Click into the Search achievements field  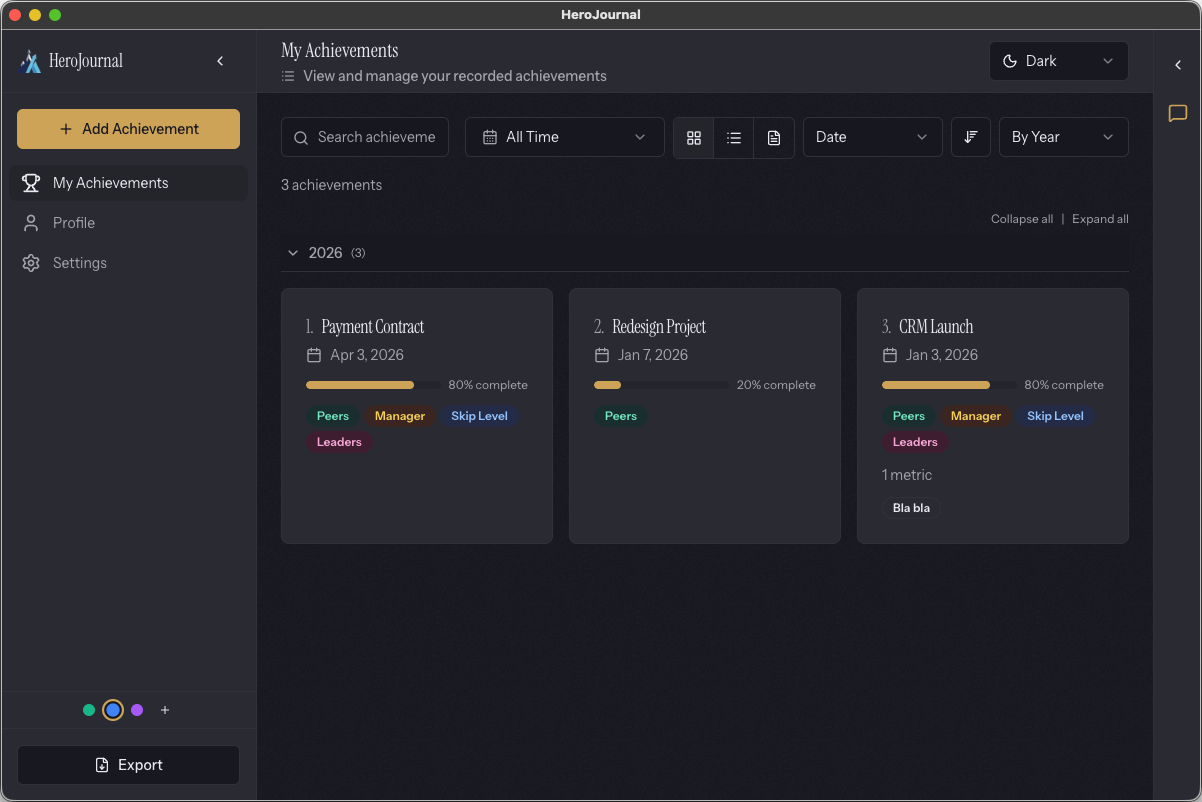tap(365, 137)
